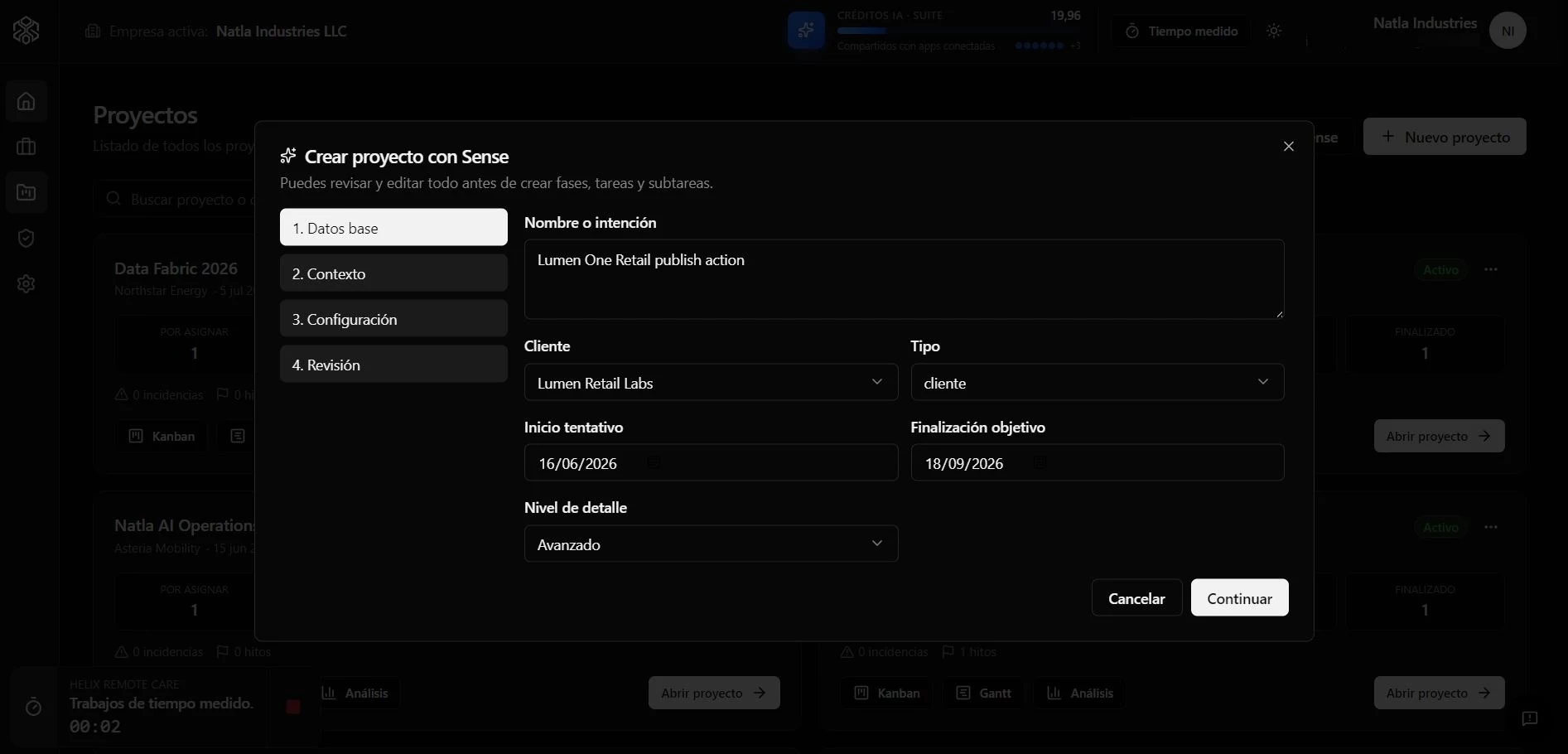
Task: Click Abrir proyecto next to Análisis bottom left
Action: point(713,693)
